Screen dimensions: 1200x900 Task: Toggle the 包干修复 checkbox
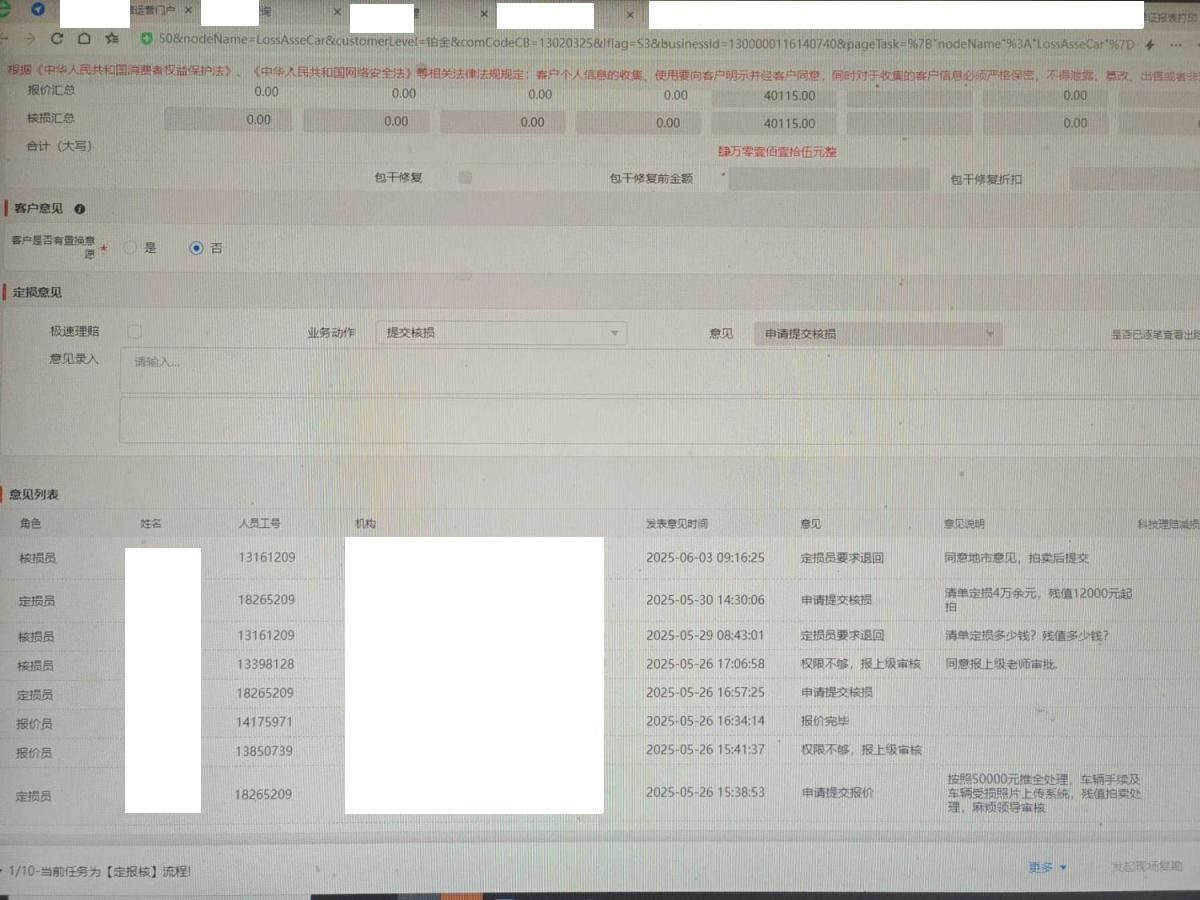click(464, 178)
